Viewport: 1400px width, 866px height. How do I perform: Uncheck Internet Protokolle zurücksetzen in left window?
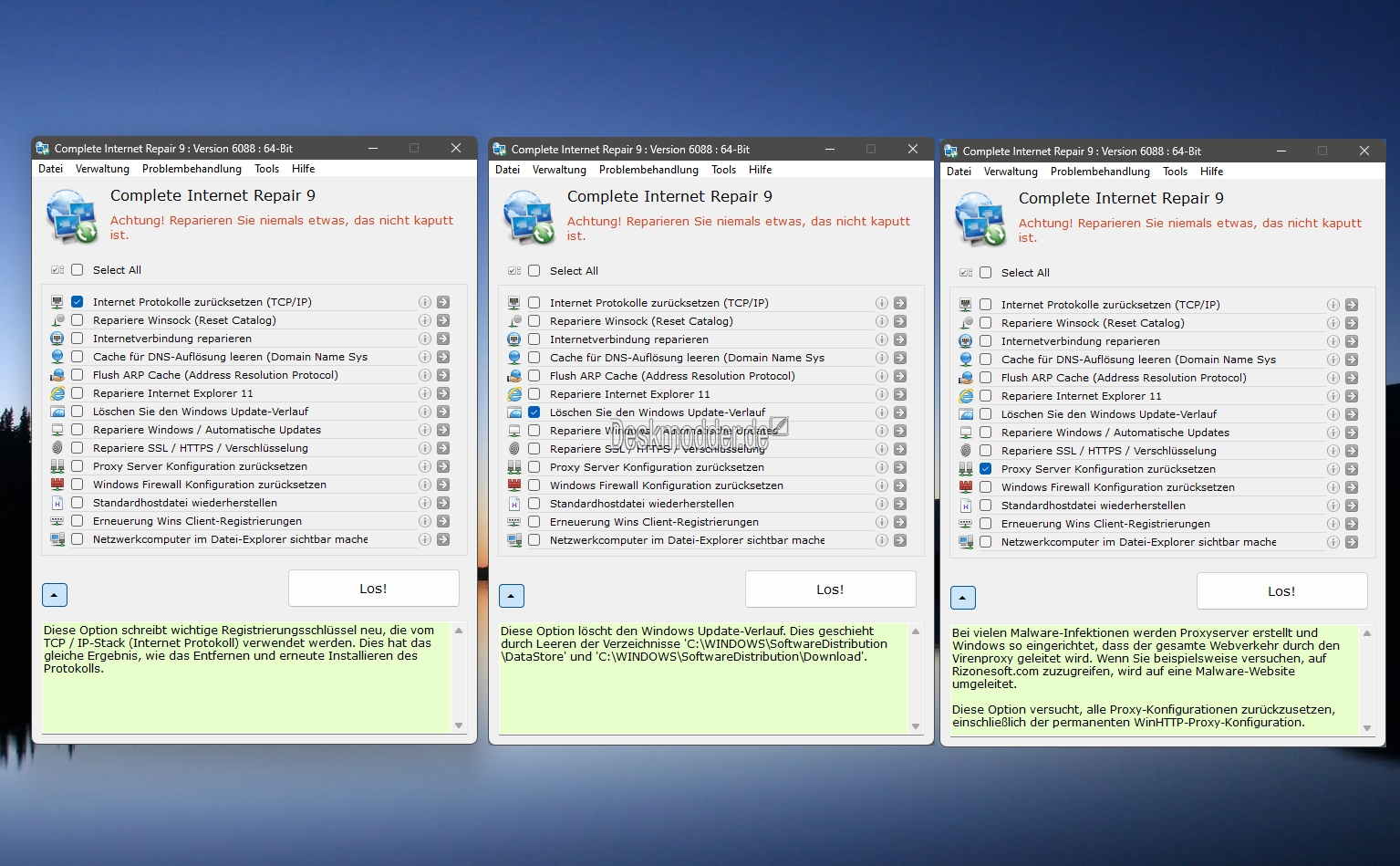(x=78, y=302)
